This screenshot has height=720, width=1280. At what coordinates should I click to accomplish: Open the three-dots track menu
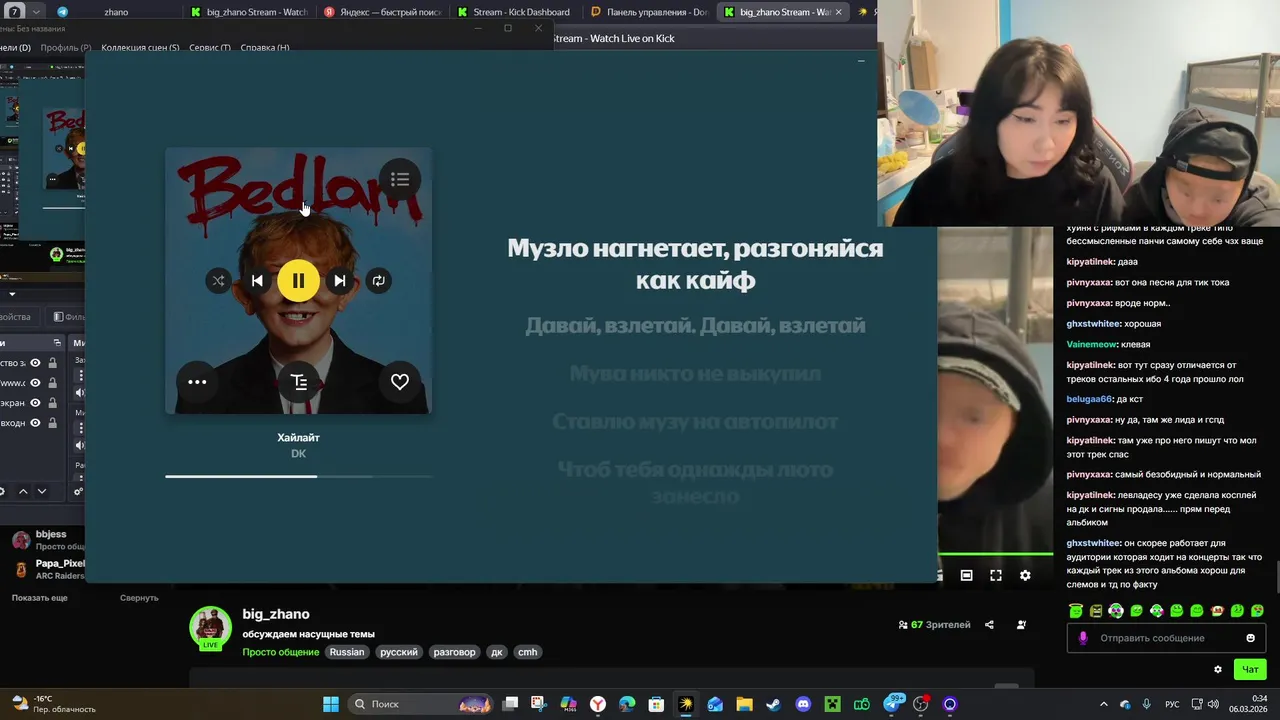click(x=197, y=381)
